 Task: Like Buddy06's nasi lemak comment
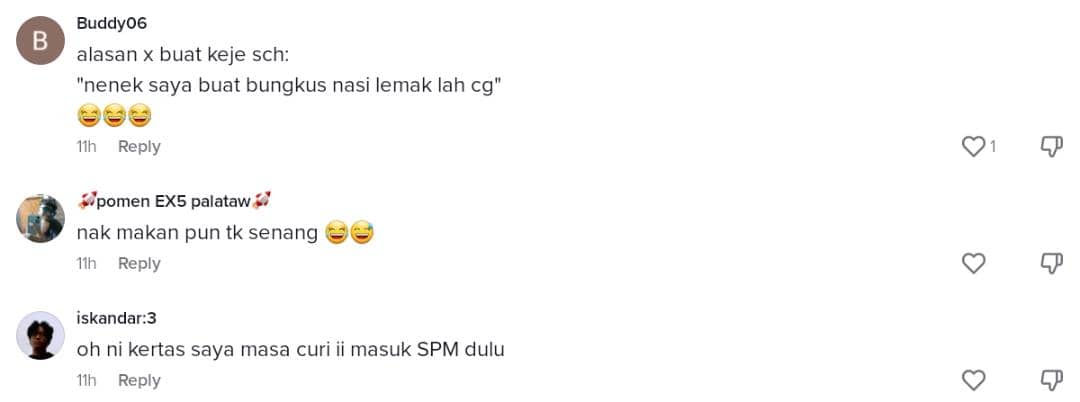coord(973,146)
